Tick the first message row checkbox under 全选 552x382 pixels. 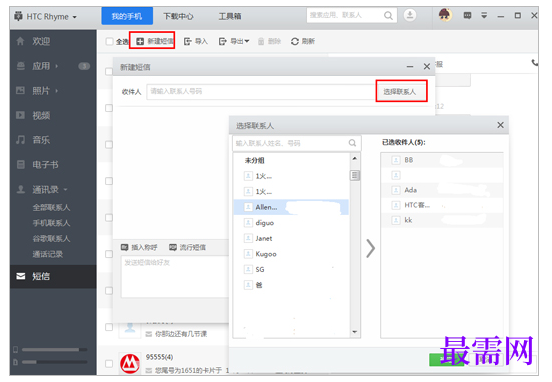[109, 71]
